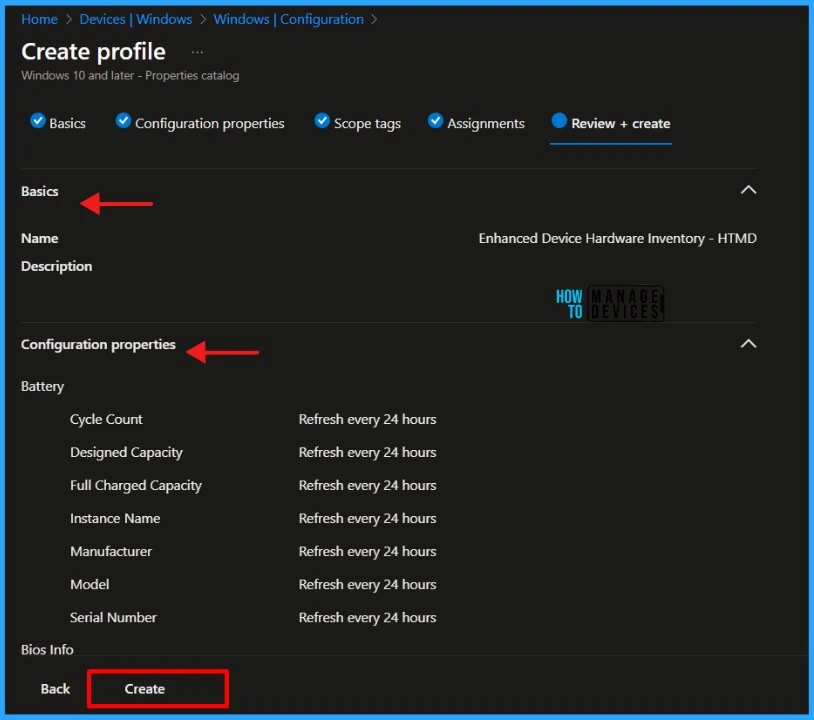Click the Full Charged Capacity property

(x=135, y=485)
